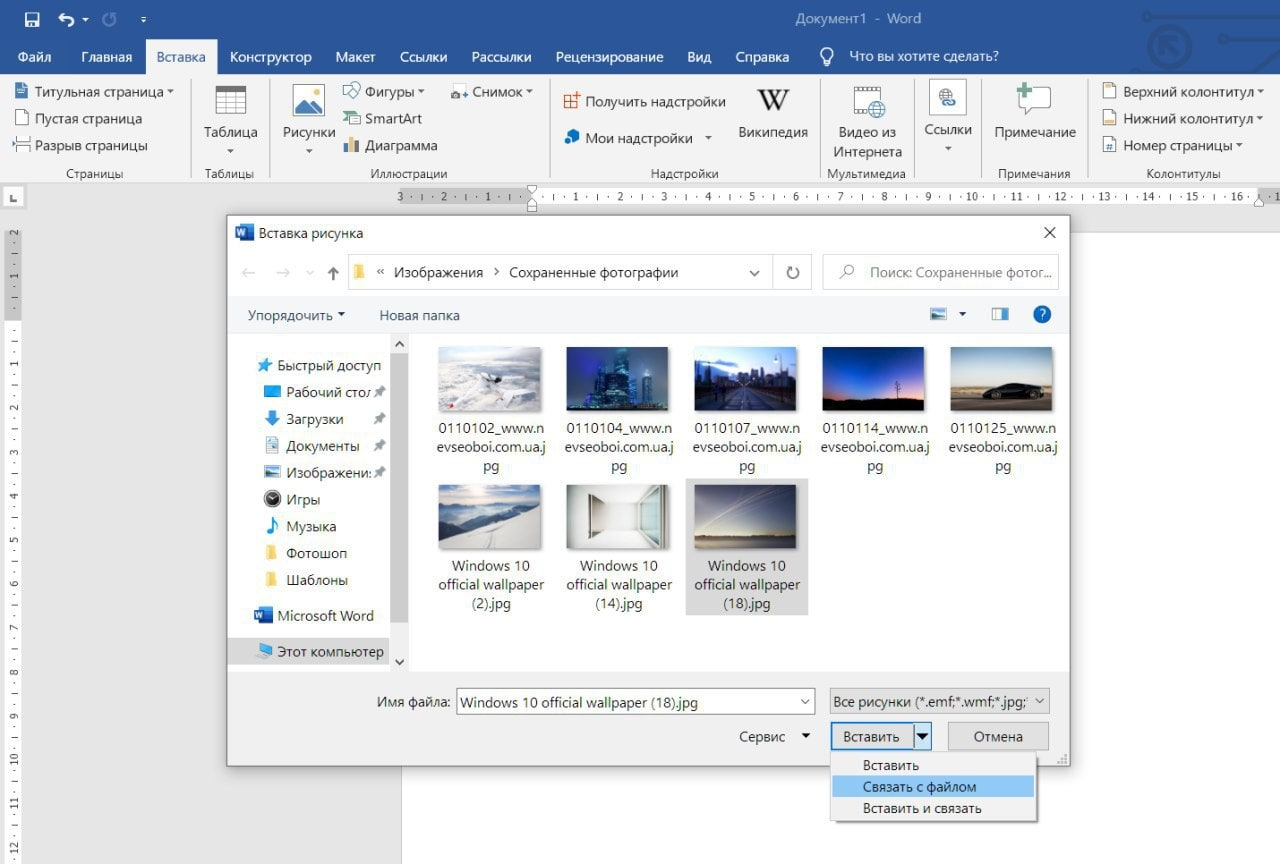This screenshot has height=864, width=1280.
Task: Click the refresh icon in the address bar
Action: (793, 272)
